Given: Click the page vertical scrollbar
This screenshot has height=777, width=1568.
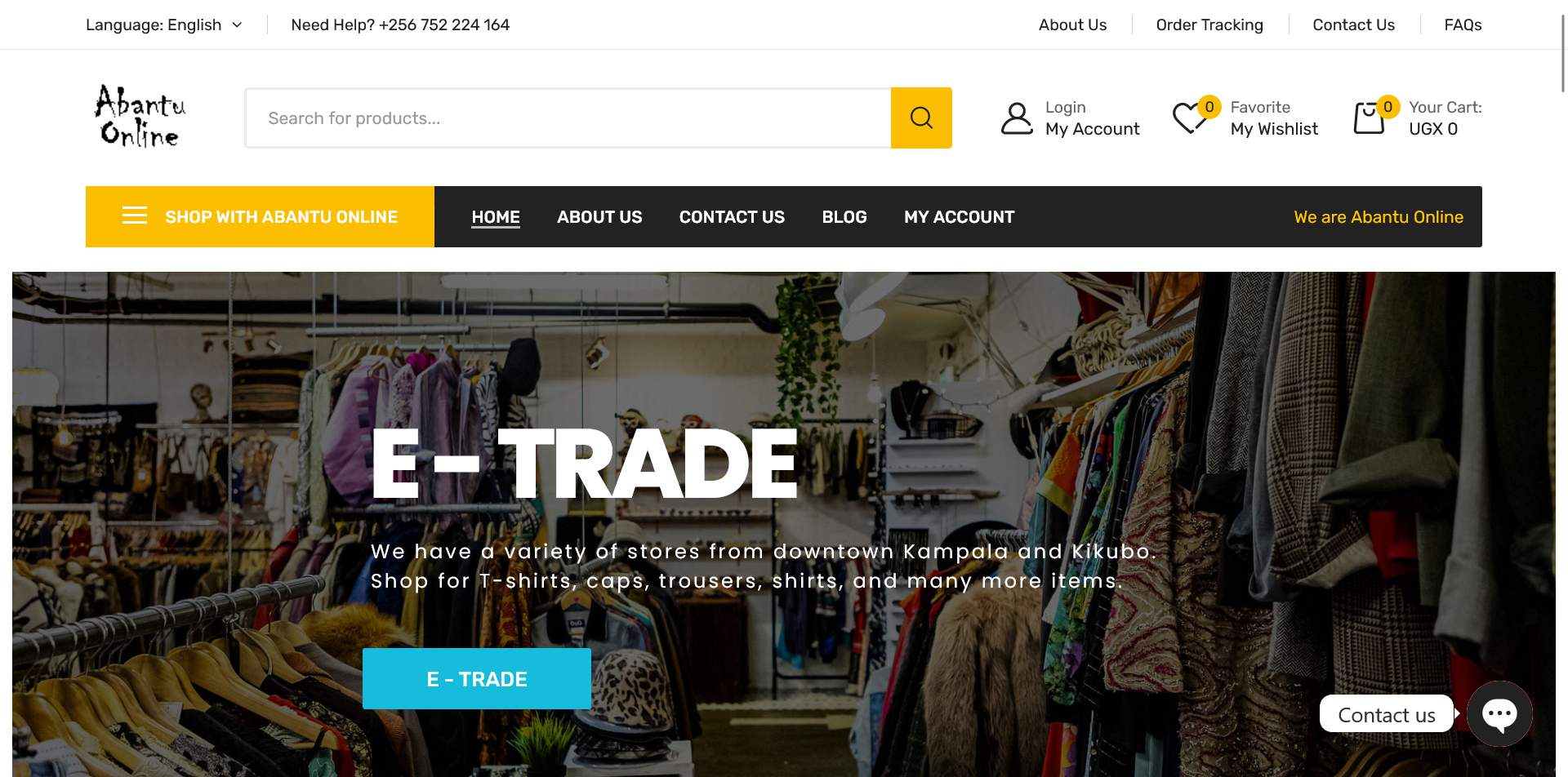Looking at the screenshot, I should point(1562,53).
